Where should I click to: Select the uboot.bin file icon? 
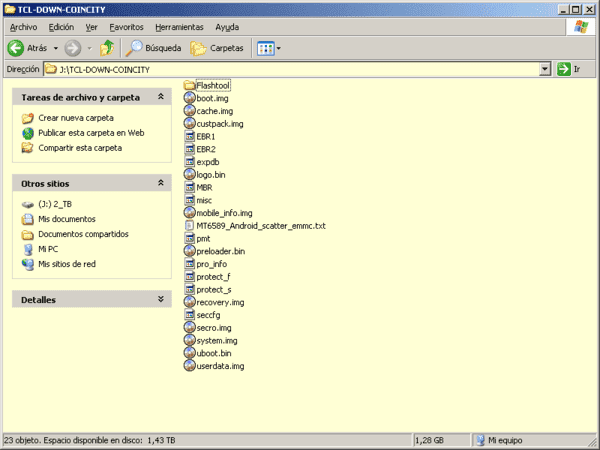click(189, 352)
